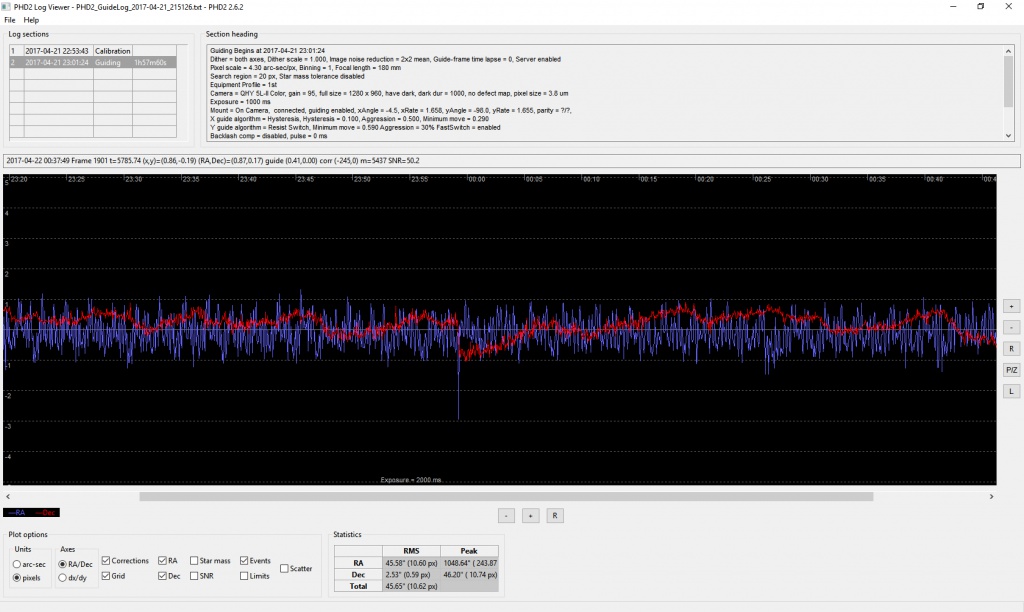This screenshot has width=1024, height=612.
Task: Open the File menu
Action: pos(10,20)
